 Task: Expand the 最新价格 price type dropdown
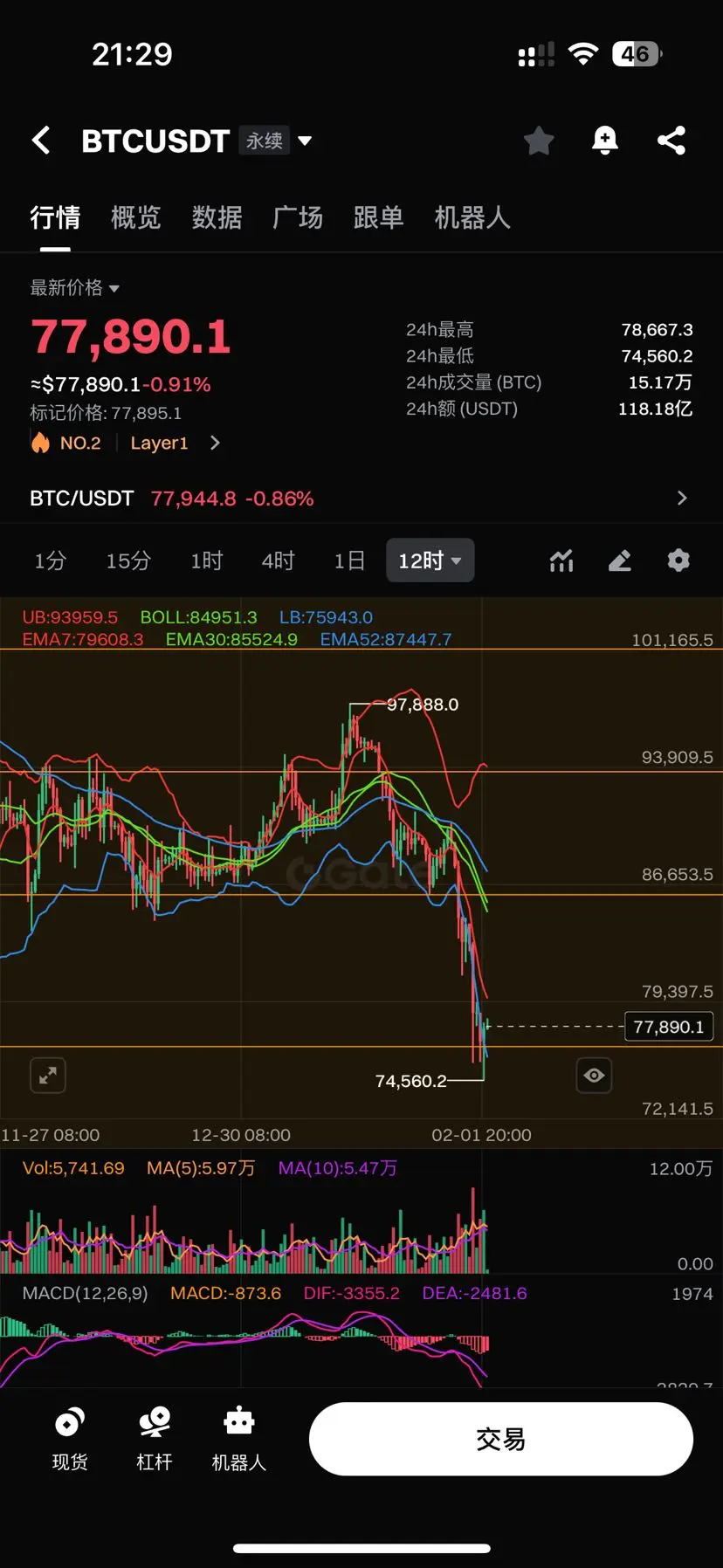point(74,287)
